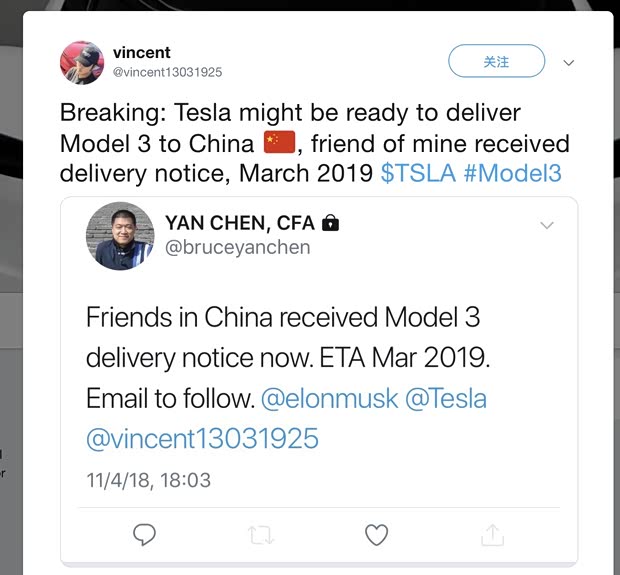This screenshot has width=620, height=575.
Task: Click the share upload icon
Action: click(492, 535)
